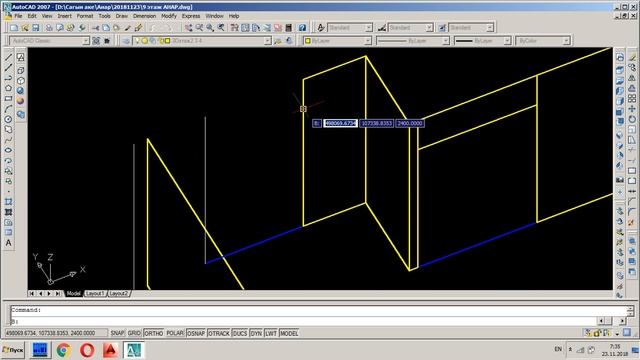The height and width of the screenshot is (360, 640).
Task: Select the Multiline Text tool (A)
Action: coord(8,243)
